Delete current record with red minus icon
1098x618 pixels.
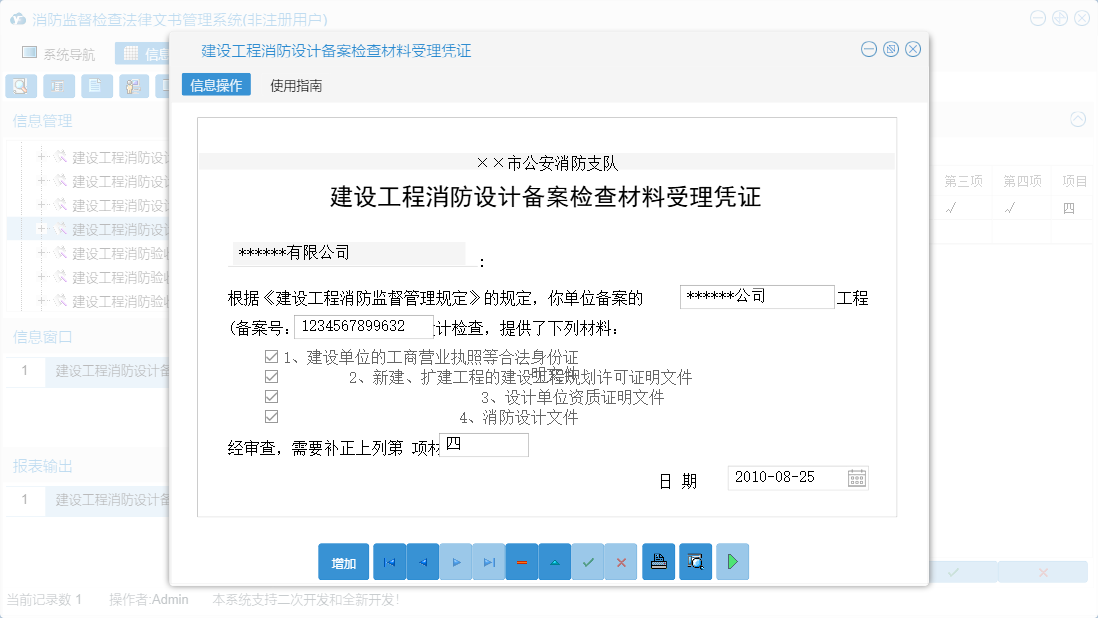point(522,561)
